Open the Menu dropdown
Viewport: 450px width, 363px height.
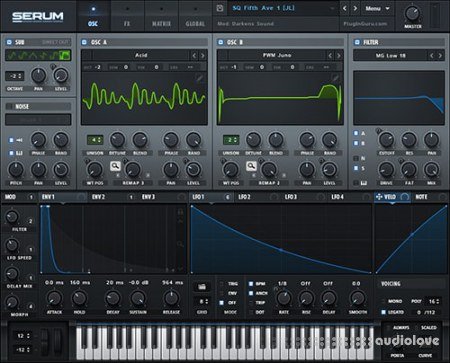click(377, 8)
